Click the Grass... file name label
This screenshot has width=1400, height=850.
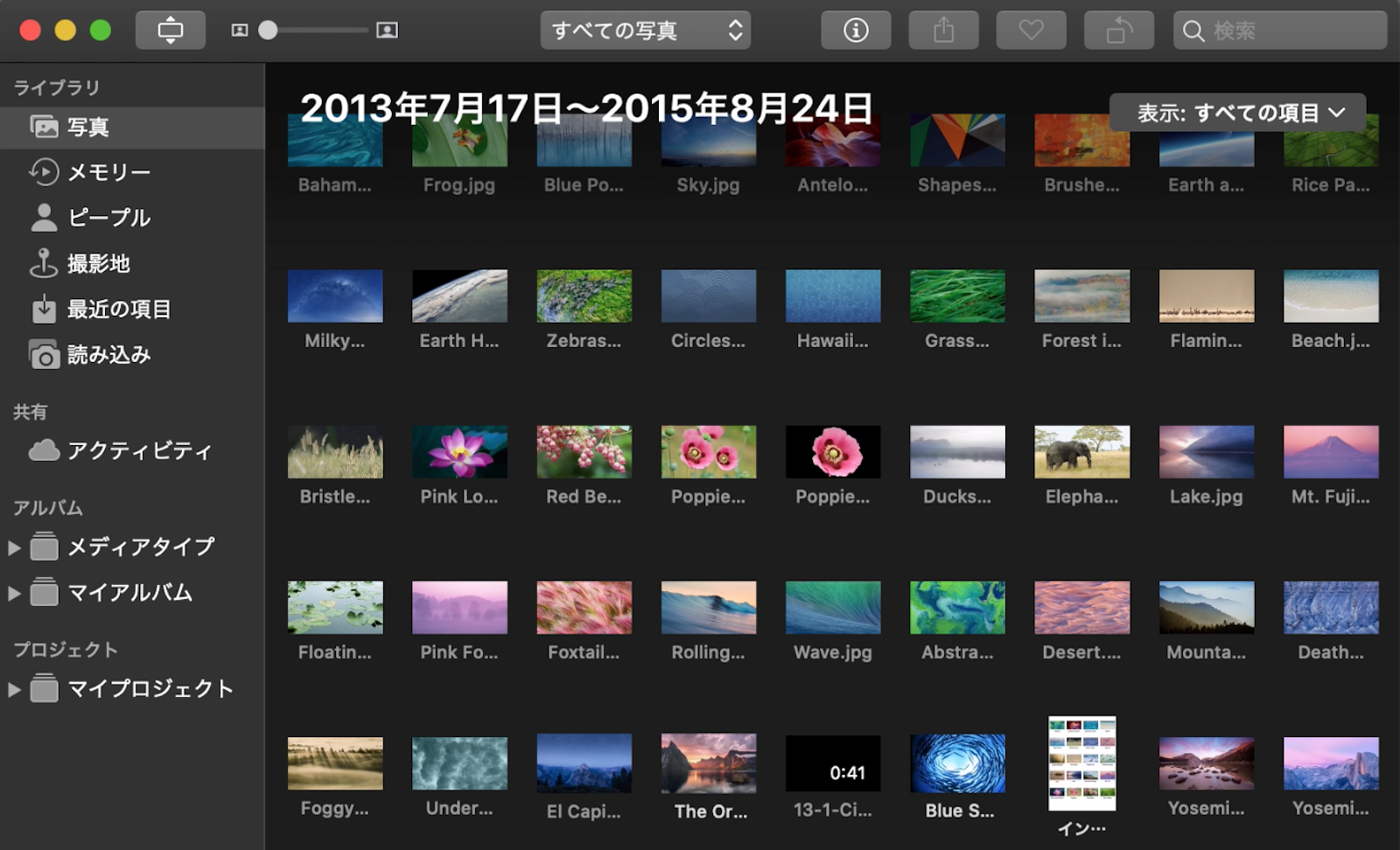(x=957, y=341)
